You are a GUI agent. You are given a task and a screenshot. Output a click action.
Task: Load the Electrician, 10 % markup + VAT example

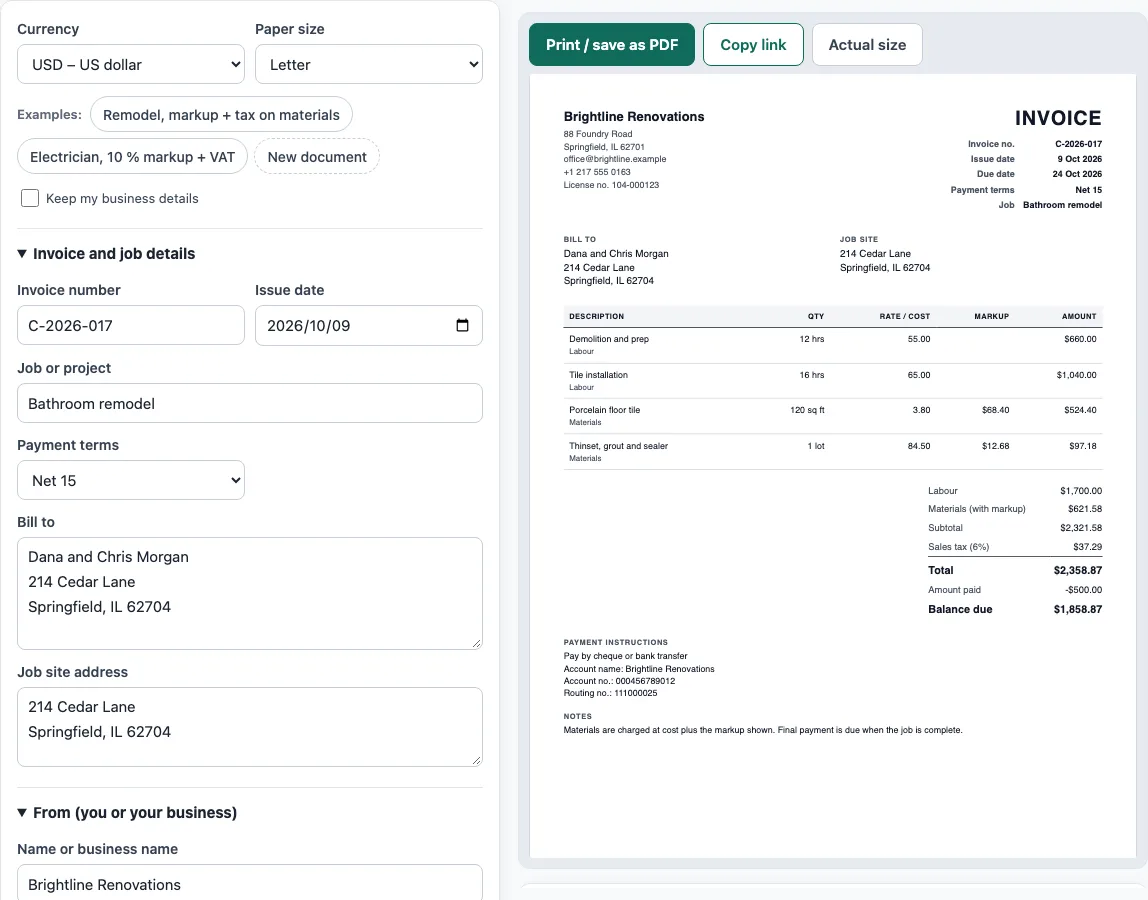click(133, 157)
